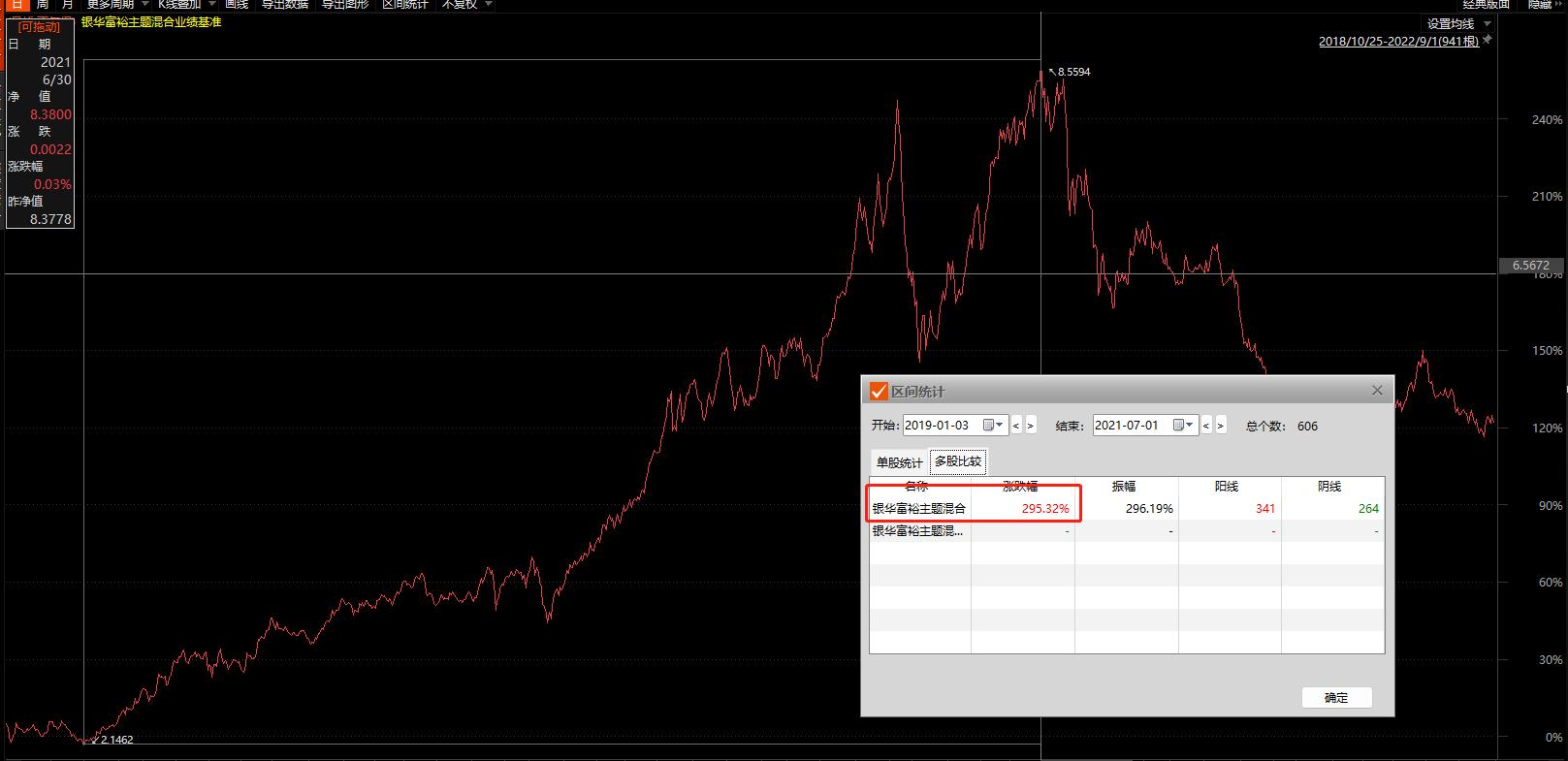
Task: Click the 8.3778 previous net value
Action: pos(50,219)
